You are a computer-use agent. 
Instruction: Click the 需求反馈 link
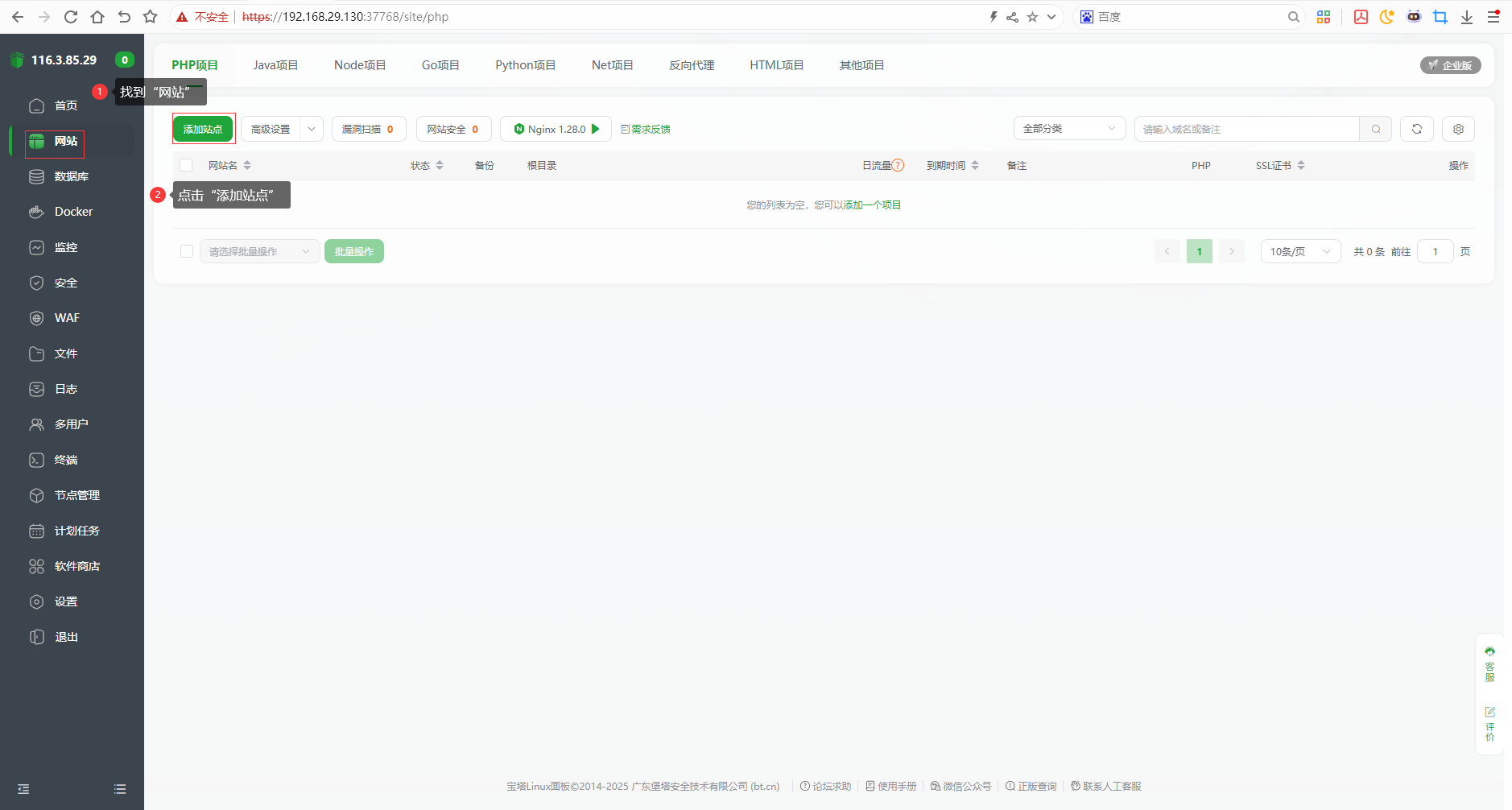(646, 129)
